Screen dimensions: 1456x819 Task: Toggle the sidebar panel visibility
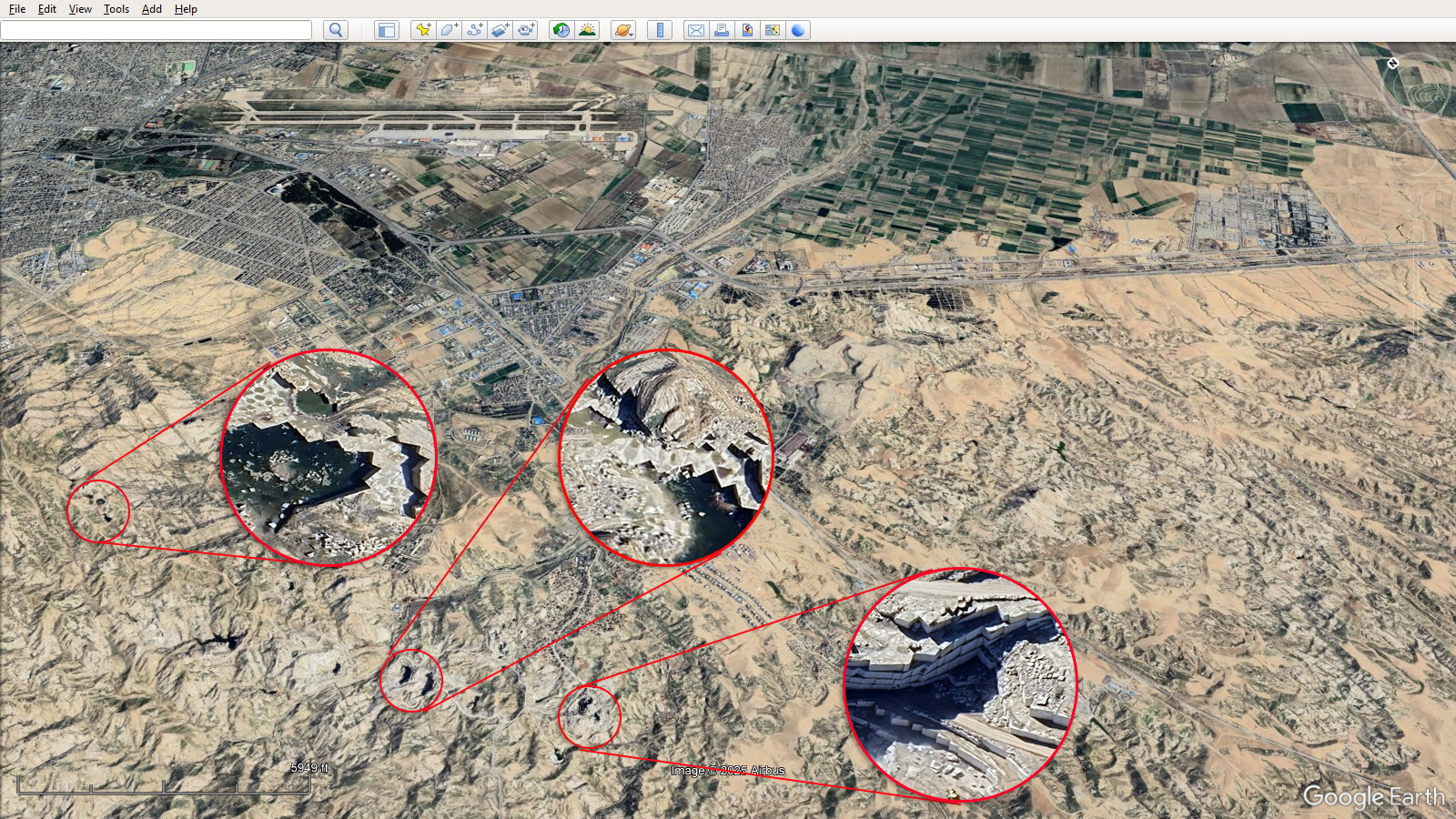coord(387,30)
